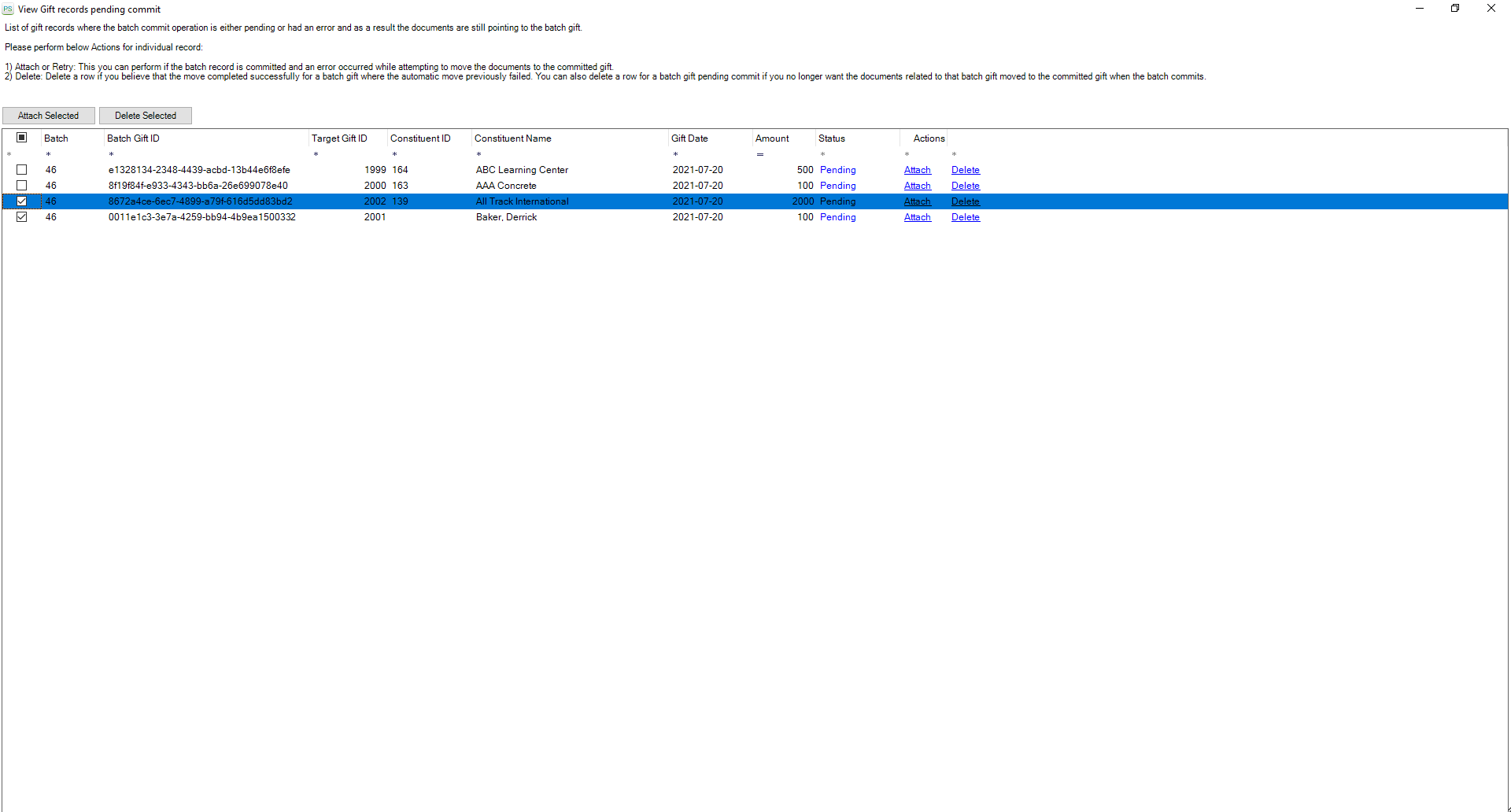Screen dimensions: 1511x812
Task: Click Delete link for Baker, Derrick row
Action: [965, 217]
